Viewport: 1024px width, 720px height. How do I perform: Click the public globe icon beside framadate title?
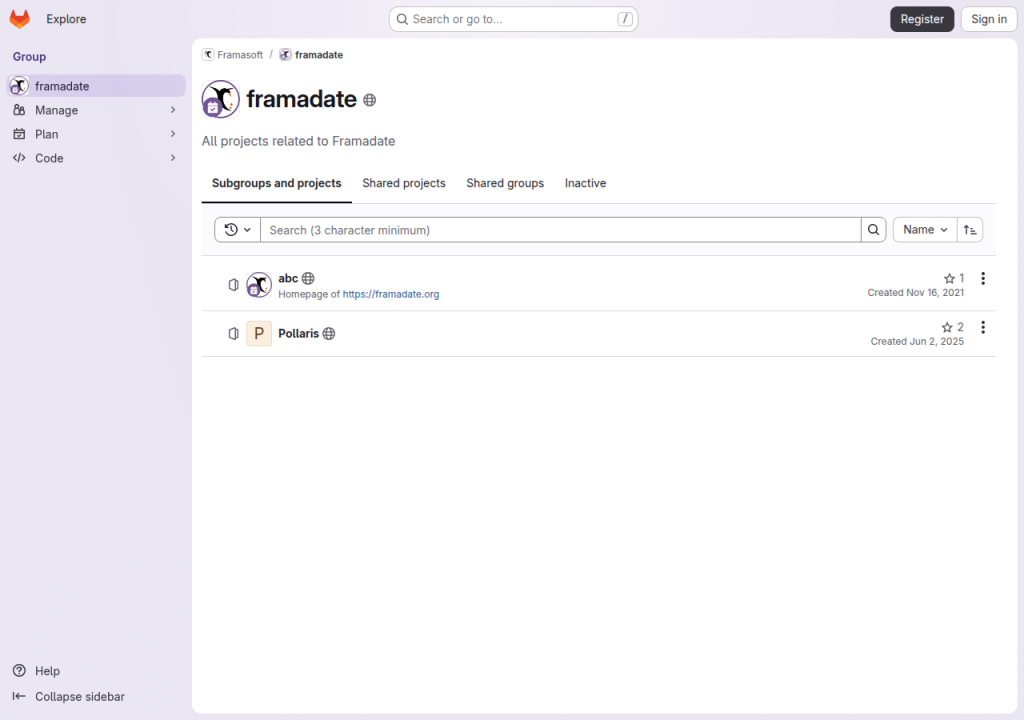(370, 100)
